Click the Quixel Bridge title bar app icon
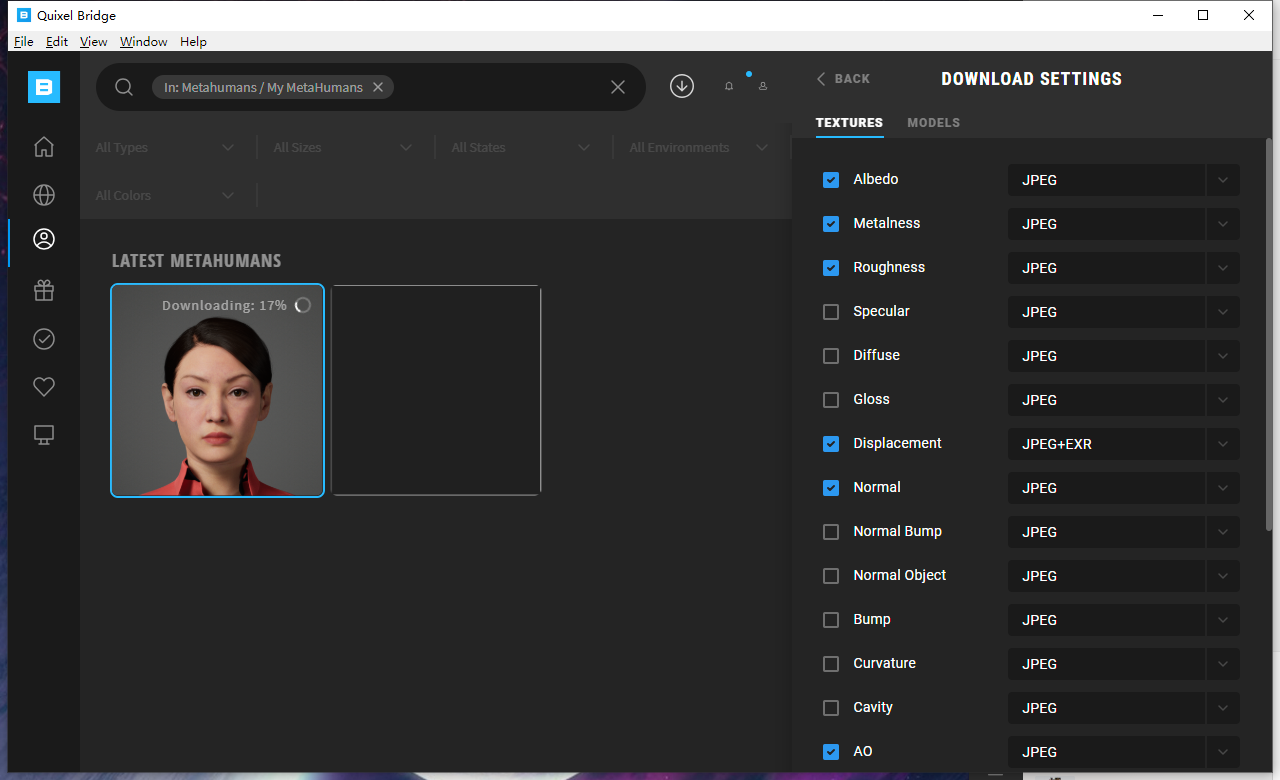1280x780 pixels. 25,15
